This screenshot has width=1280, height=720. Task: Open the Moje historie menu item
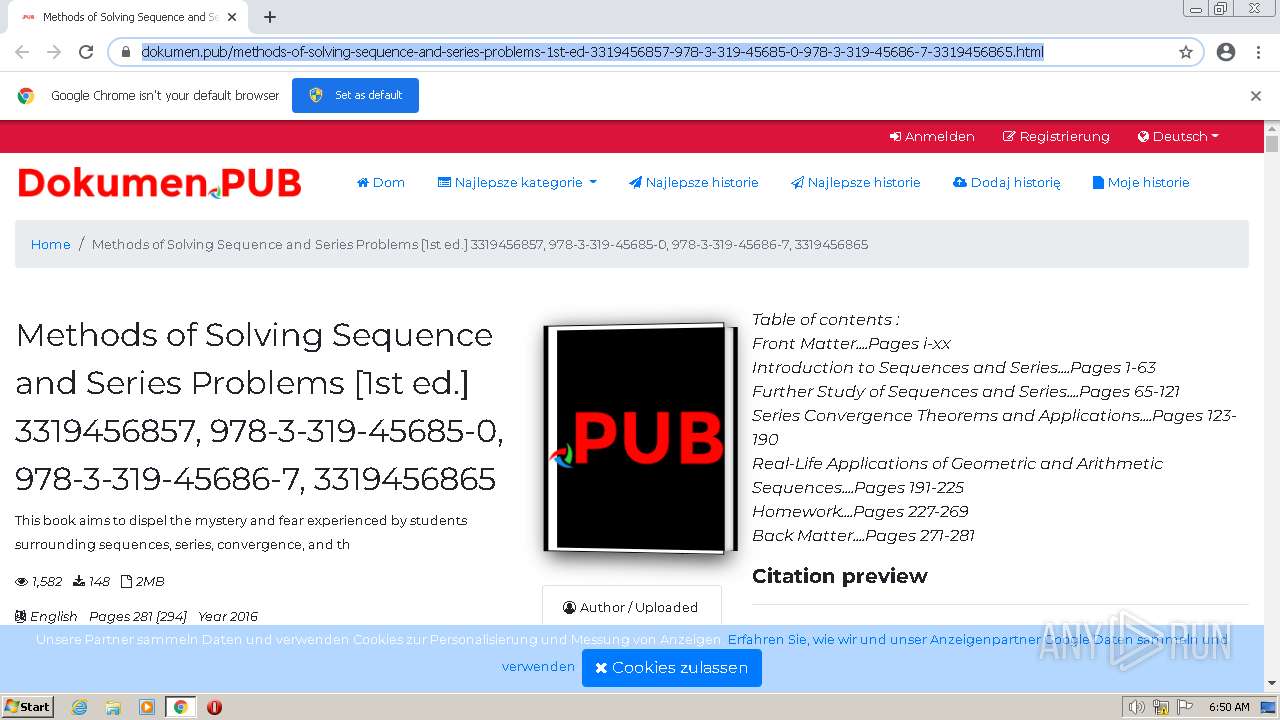pyautogui.click(x=1141, y=183)
